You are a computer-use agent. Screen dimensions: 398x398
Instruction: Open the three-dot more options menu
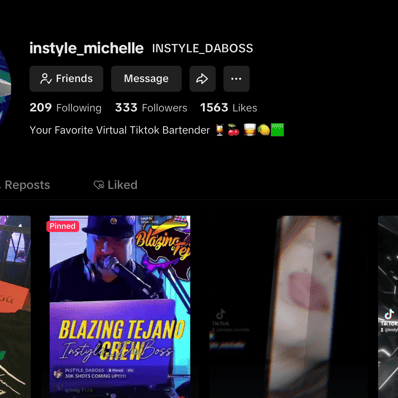tap(236, 79)
